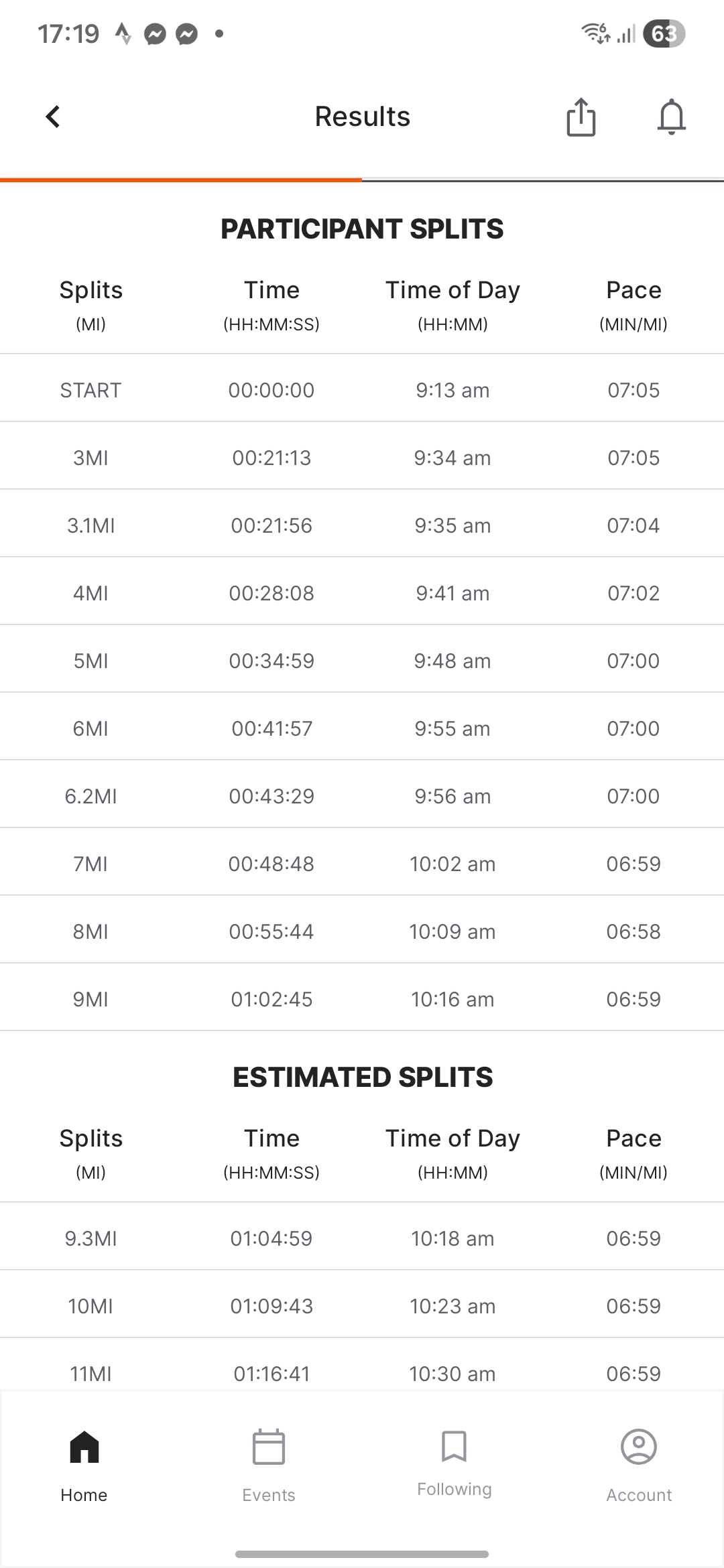Tap the share icon
The width and height of the screenshot is (724, 1568).
pyautogui.click(x=581, y=117)
